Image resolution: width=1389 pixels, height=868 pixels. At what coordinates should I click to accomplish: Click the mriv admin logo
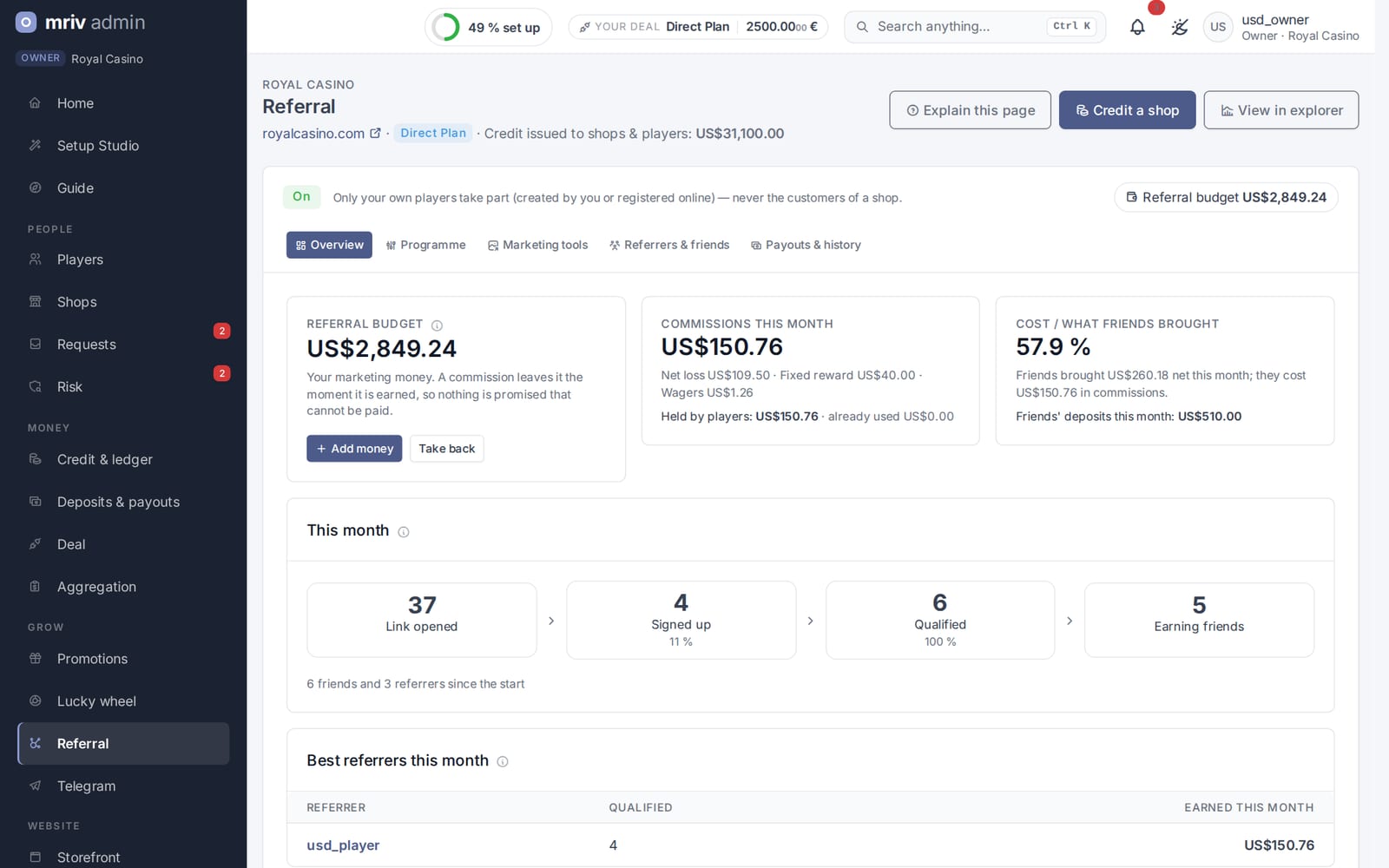click(x=81, y=23)
